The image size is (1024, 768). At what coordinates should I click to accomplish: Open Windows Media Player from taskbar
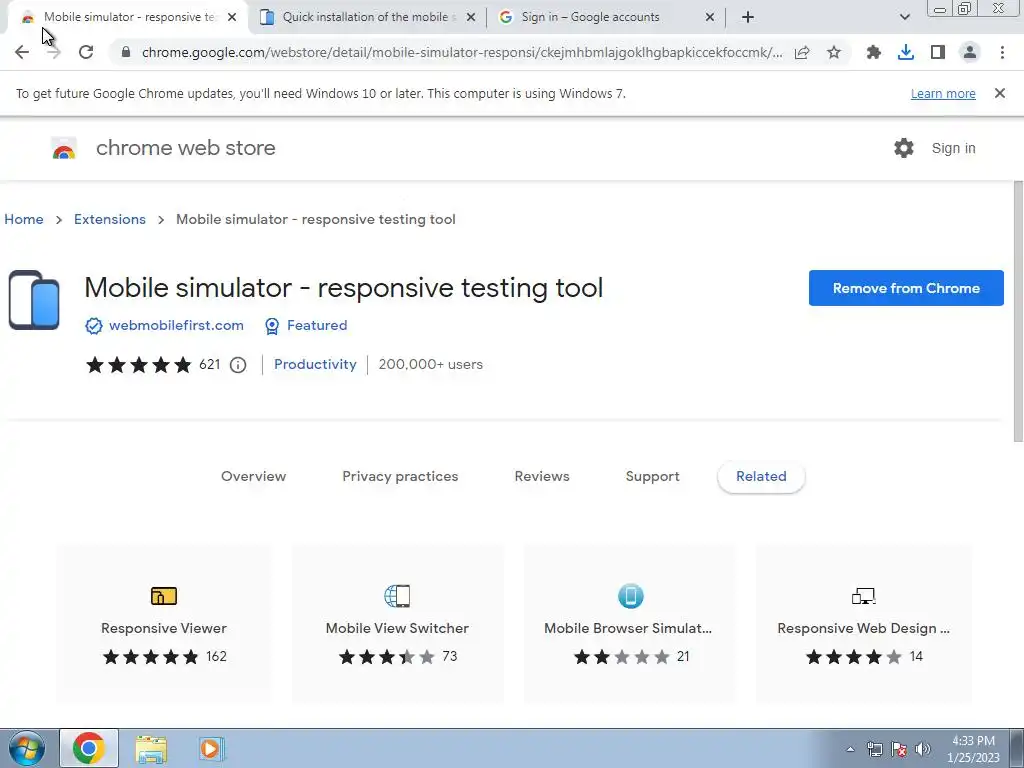pyautogui.click(x=212, y=748)
